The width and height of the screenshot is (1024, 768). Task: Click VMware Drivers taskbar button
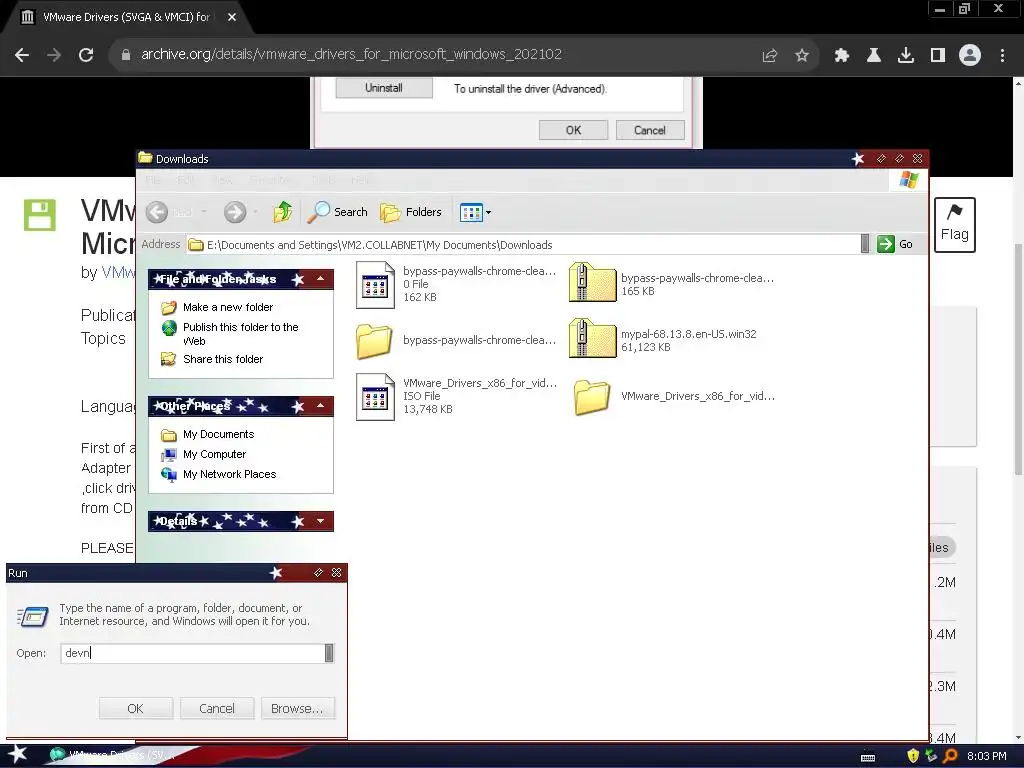tap(111, 756)
